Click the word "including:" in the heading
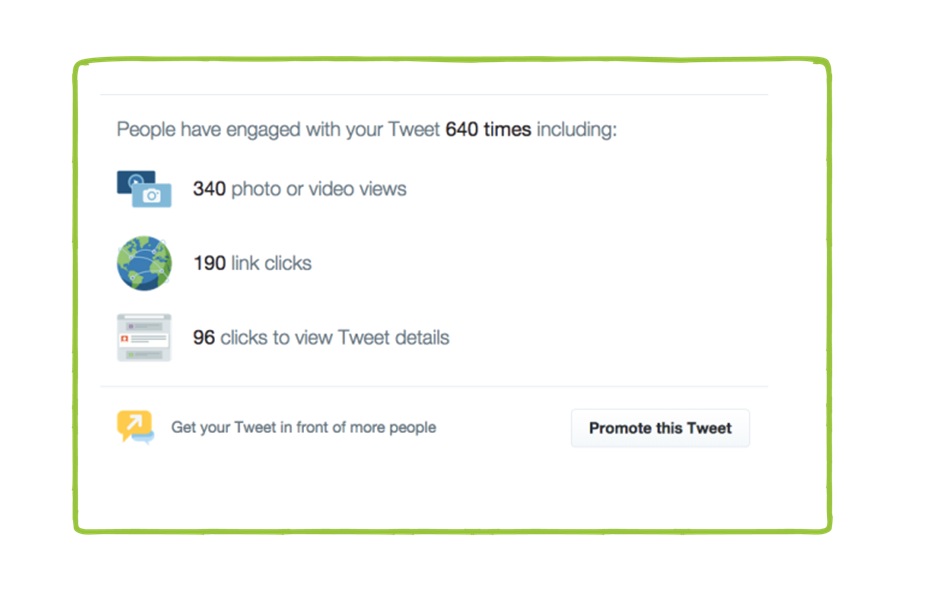The image size is (929, 595). click(x=577, y=130)
